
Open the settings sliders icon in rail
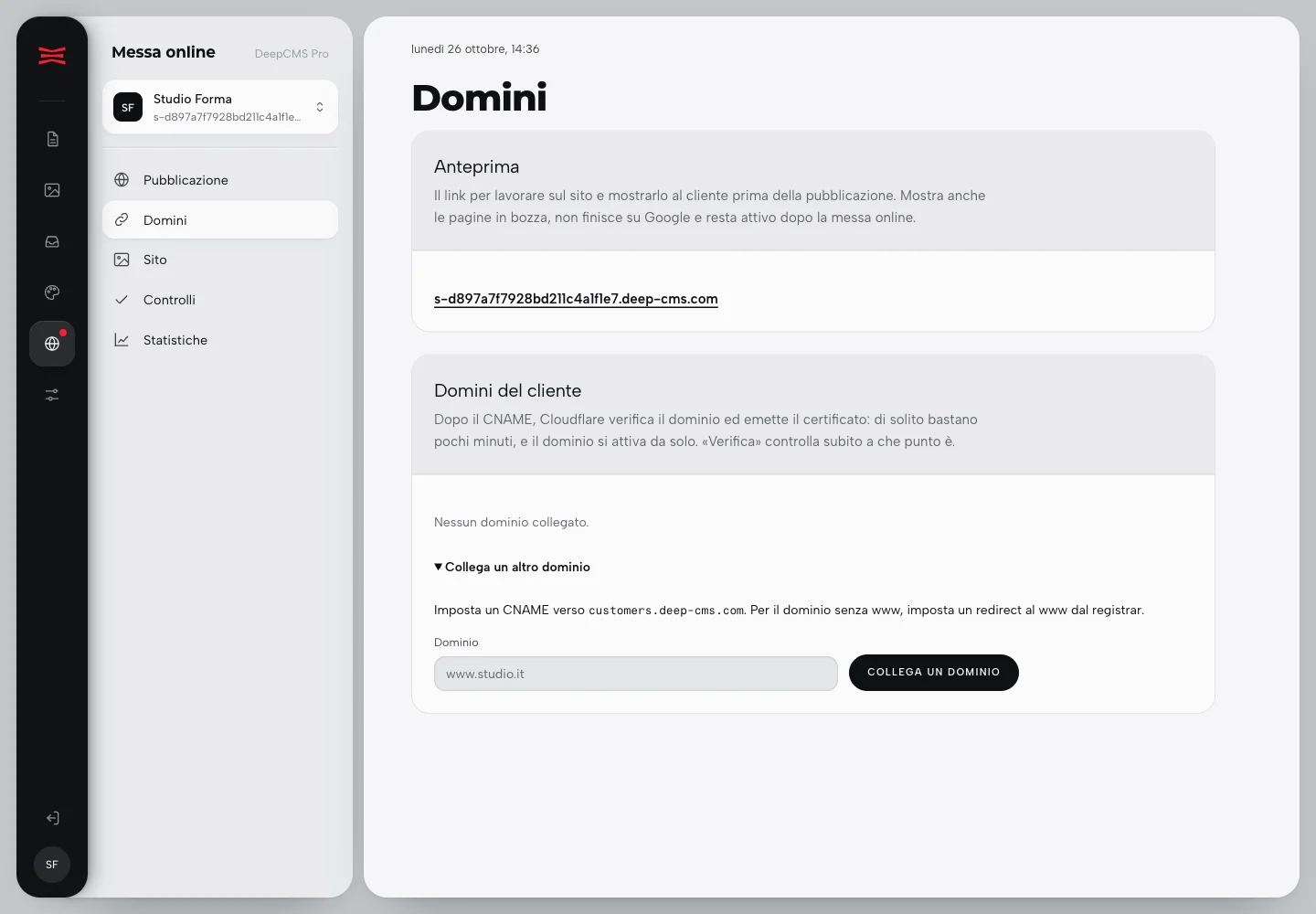coord(52,395)
